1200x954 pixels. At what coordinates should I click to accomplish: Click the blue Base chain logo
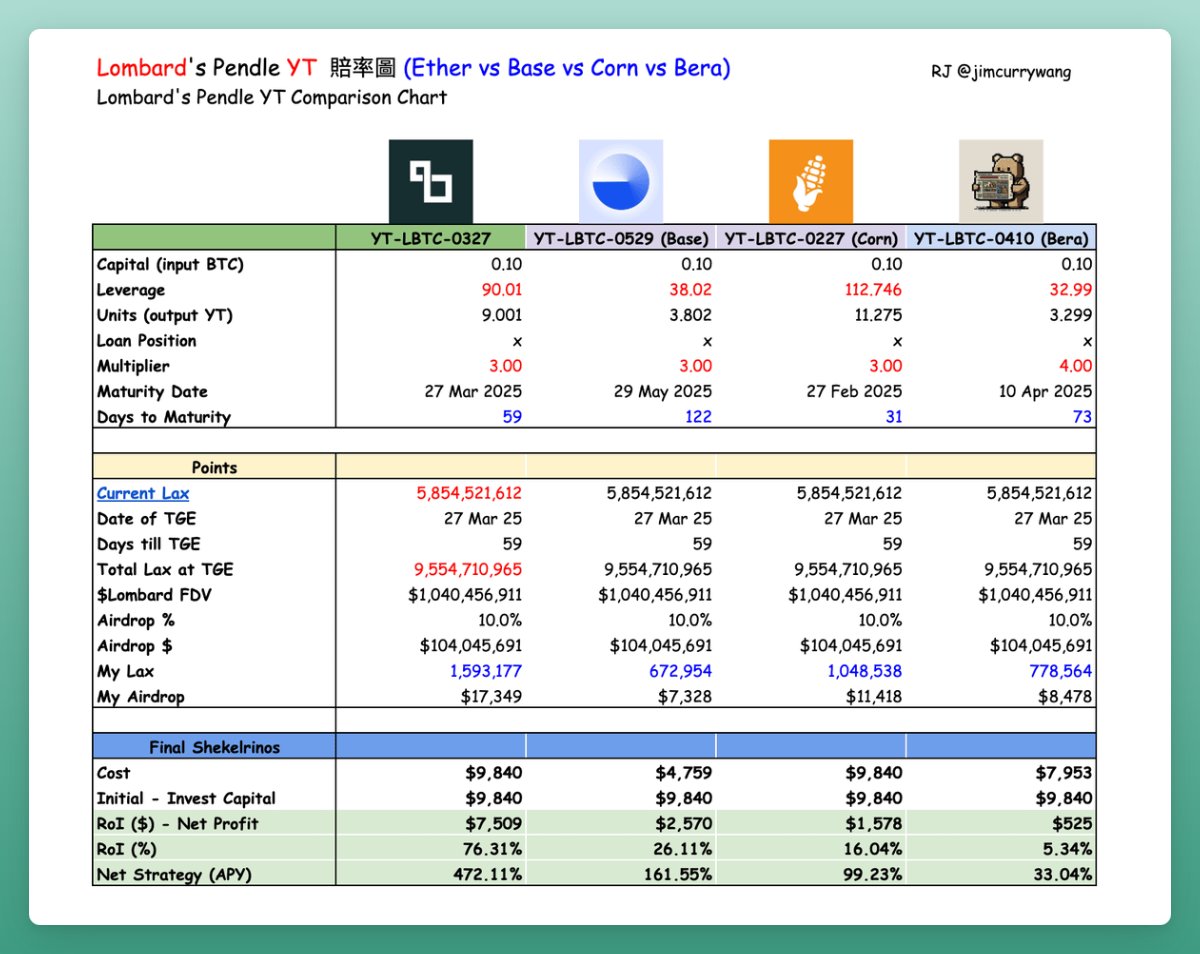(620, 181)
